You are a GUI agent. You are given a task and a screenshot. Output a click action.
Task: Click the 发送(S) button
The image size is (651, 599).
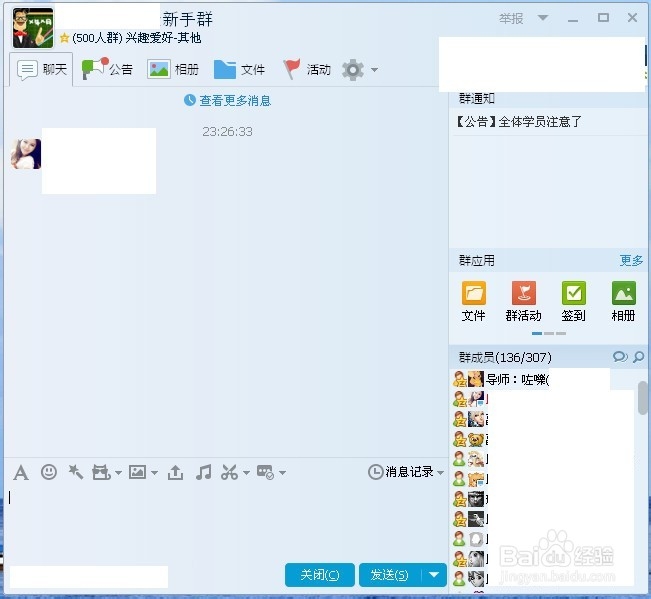390,575
